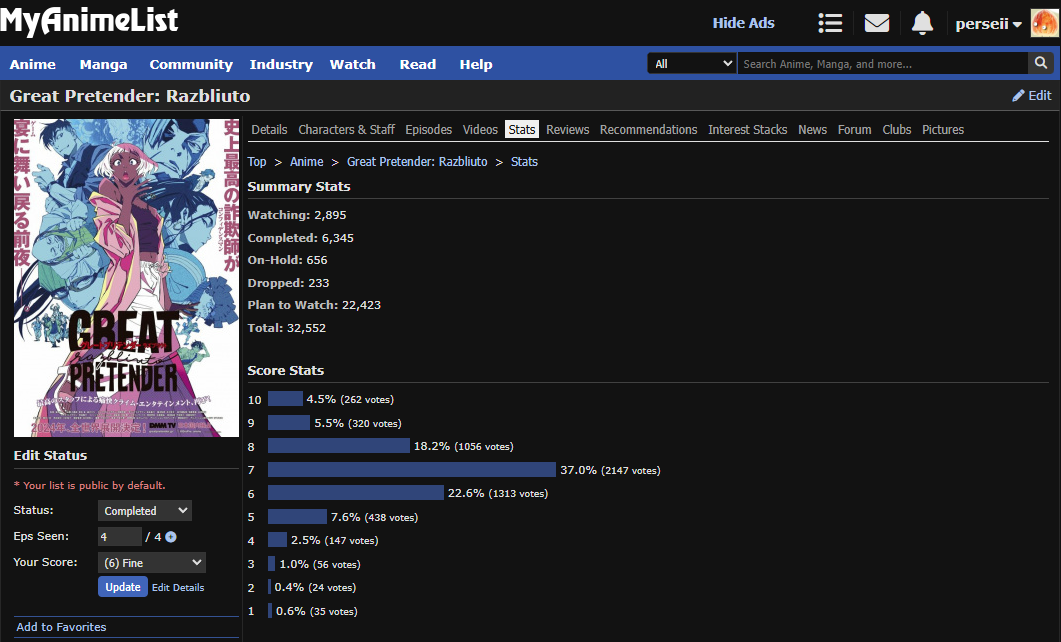The width and height of the screenshot is (1061, 642).
Task: Open the Your Score dropdown
Action: pos(152,562)
